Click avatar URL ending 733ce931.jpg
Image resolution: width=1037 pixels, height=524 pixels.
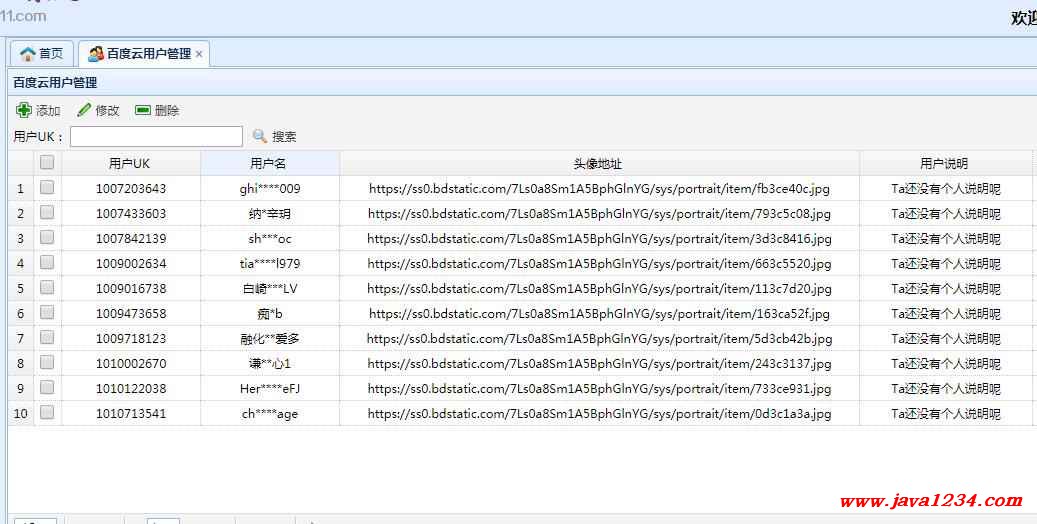[599, 388]
